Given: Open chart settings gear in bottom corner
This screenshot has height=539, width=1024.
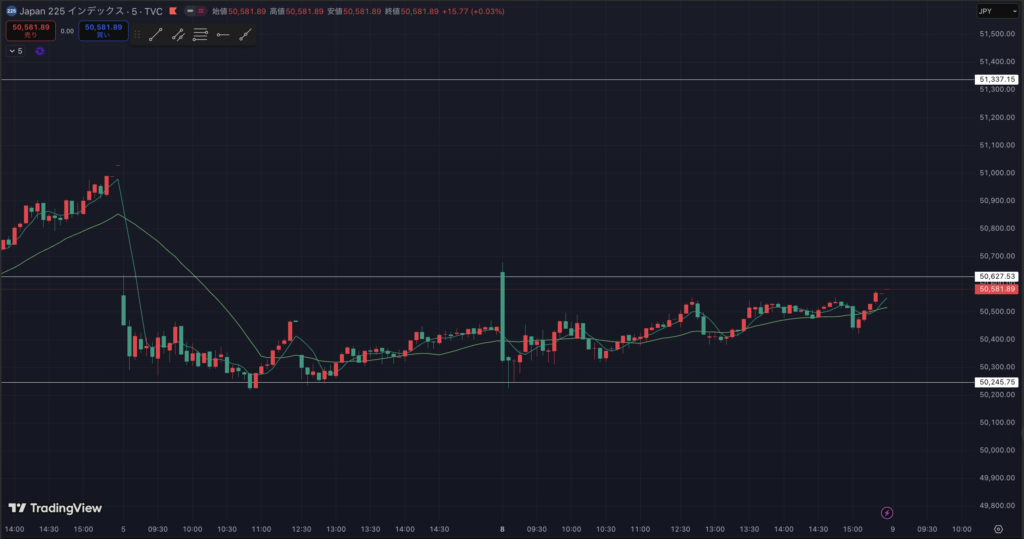Looking at the screenshot, I should tap(998, 529).
